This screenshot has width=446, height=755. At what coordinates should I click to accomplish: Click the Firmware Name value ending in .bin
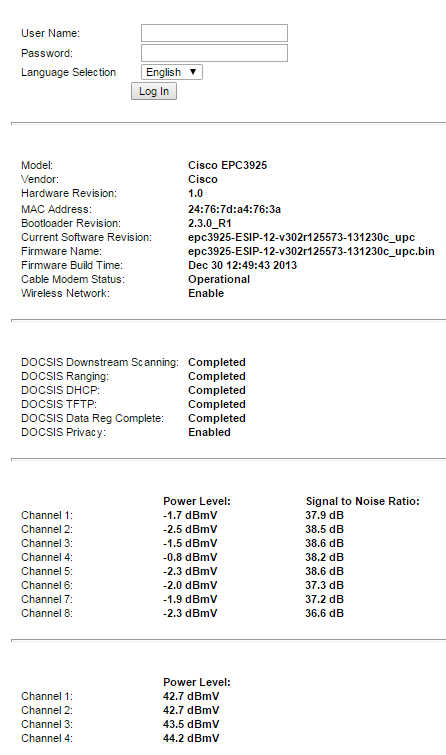point(311,251)
